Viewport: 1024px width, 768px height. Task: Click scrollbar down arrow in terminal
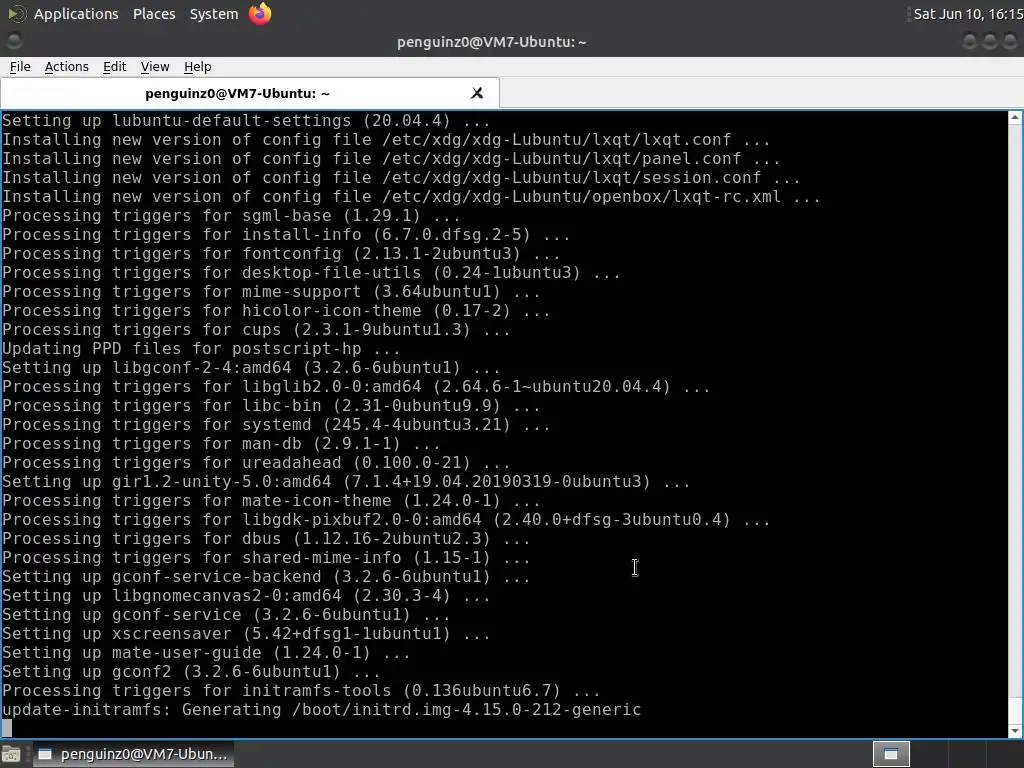(x=1015, y=731)
